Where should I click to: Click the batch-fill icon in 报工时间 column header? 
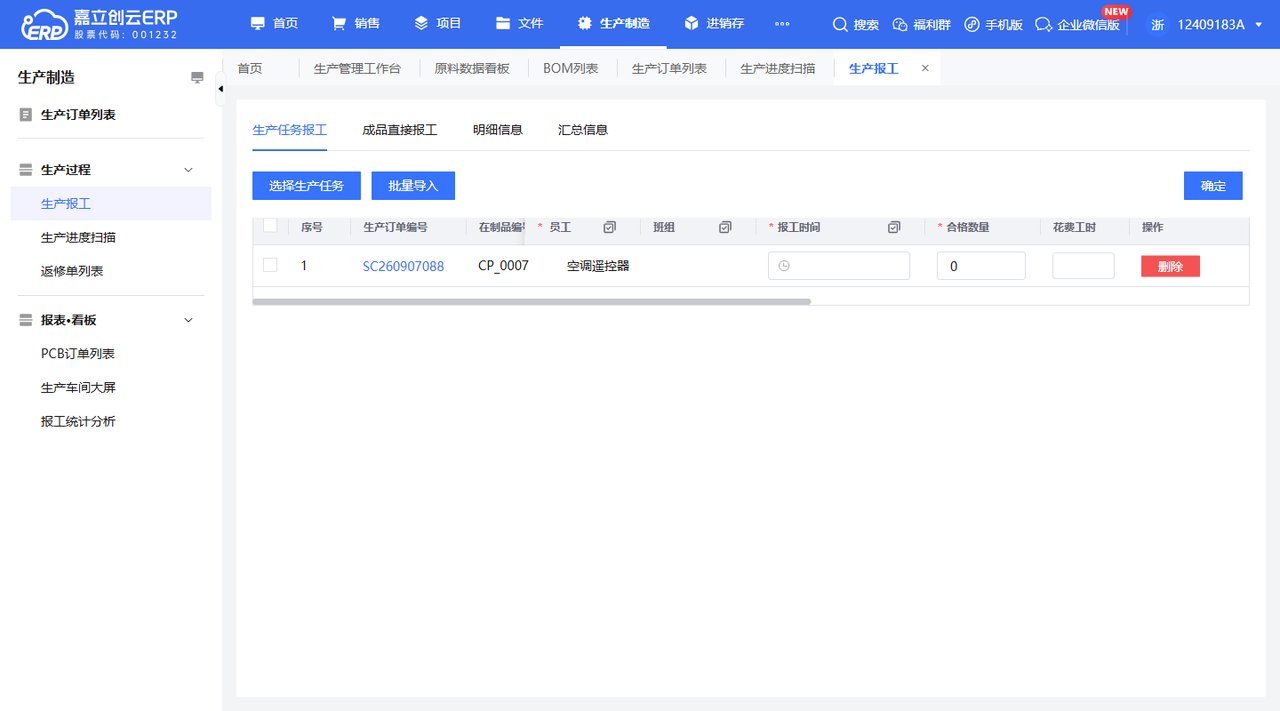click(894, 228)
